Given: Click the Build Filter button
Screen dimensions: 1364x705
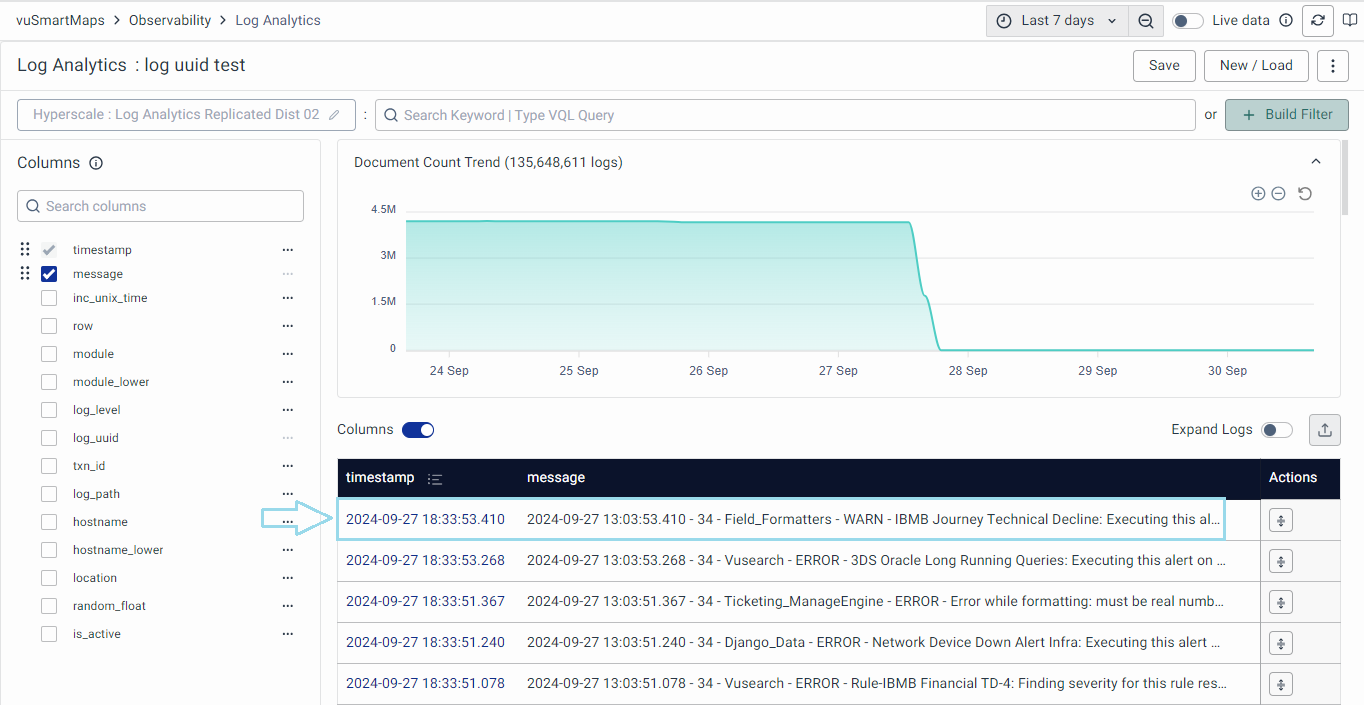Looking at the screenshot, I should (1286, 115).
